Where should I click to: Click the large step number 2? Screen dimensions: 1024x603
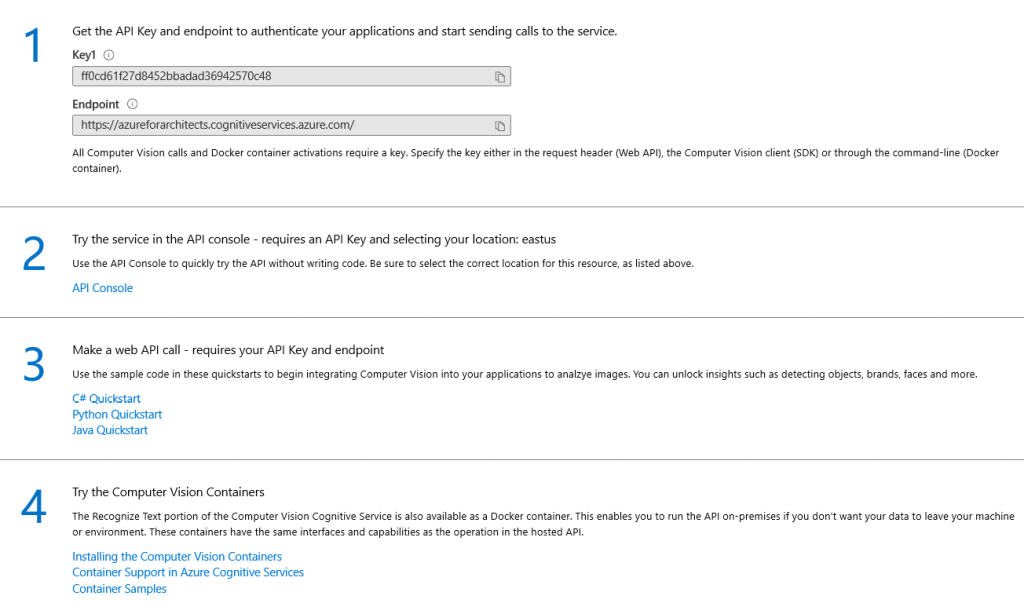[x=34, y=256]
